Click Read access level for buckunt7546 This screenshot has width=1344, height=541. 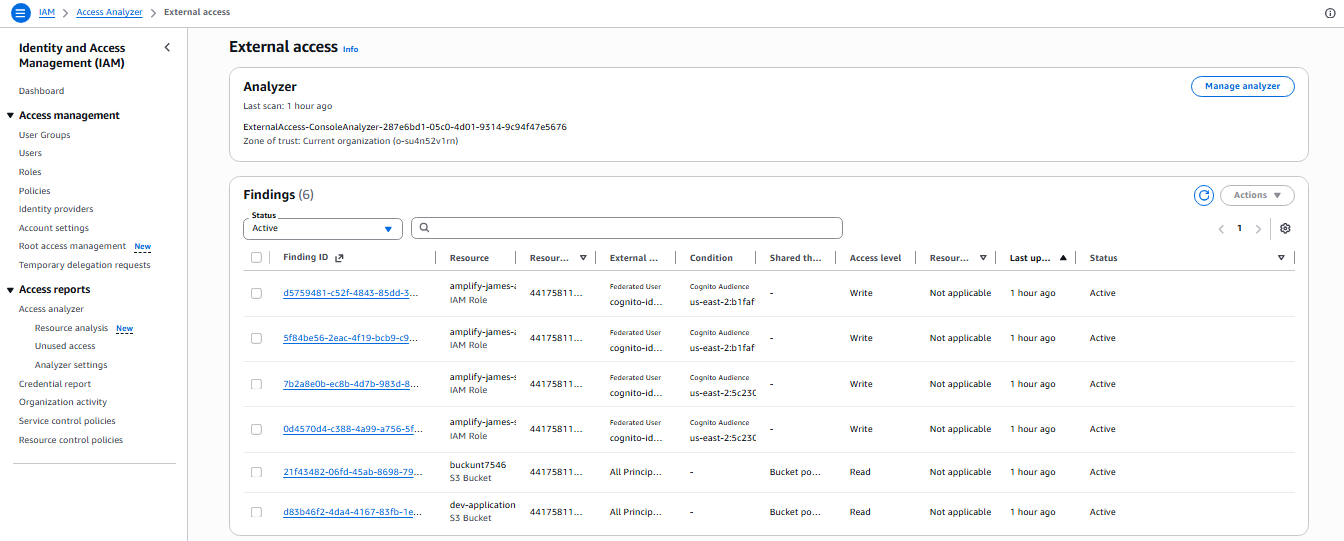pos(860,472)
